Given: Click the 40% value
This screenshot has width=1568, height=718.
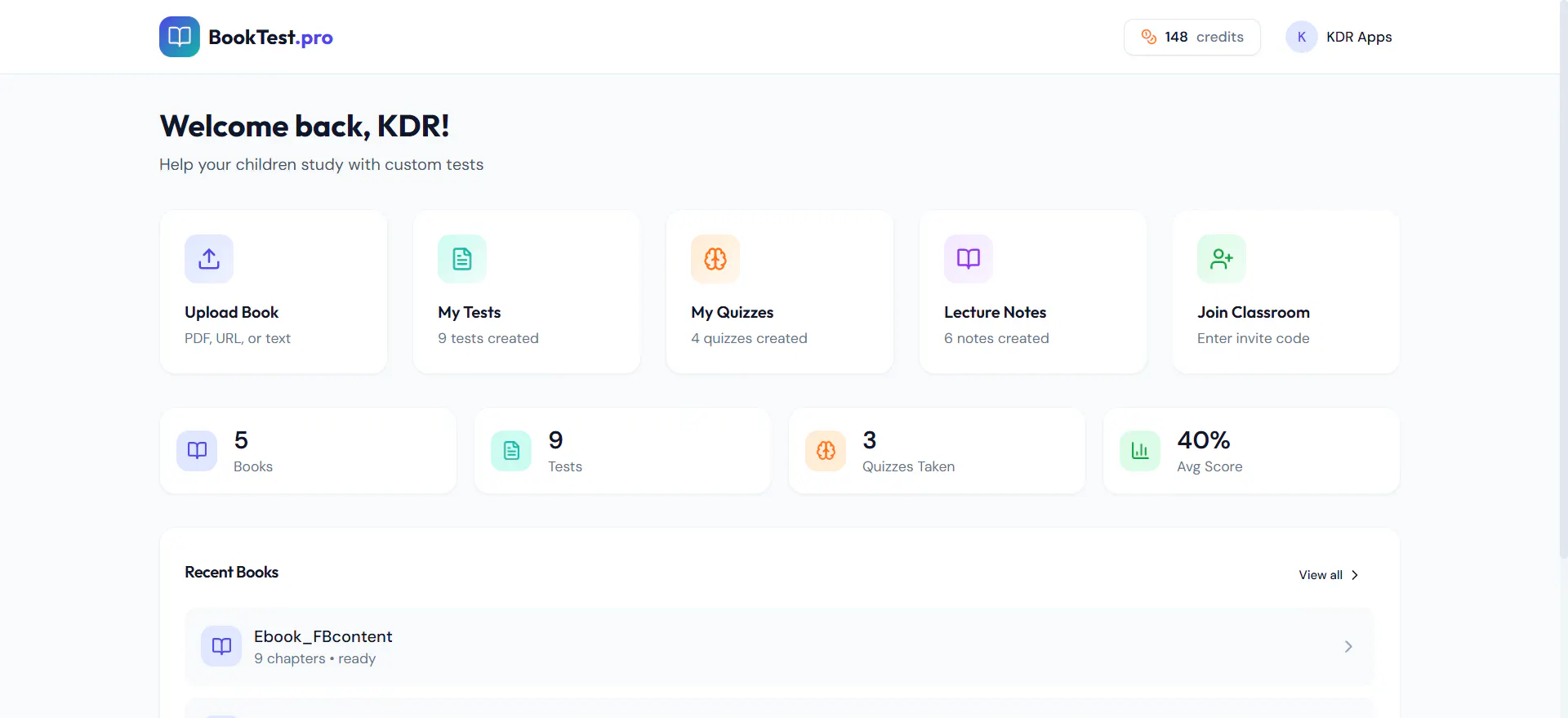Looking at the screenshot, I should pyautogui.click(x=1203, y=439).
